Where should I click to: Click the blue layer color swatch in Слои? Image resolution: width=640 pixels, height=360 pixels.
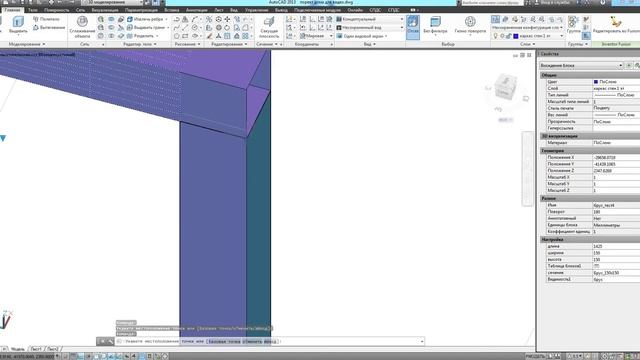[516, 36]
